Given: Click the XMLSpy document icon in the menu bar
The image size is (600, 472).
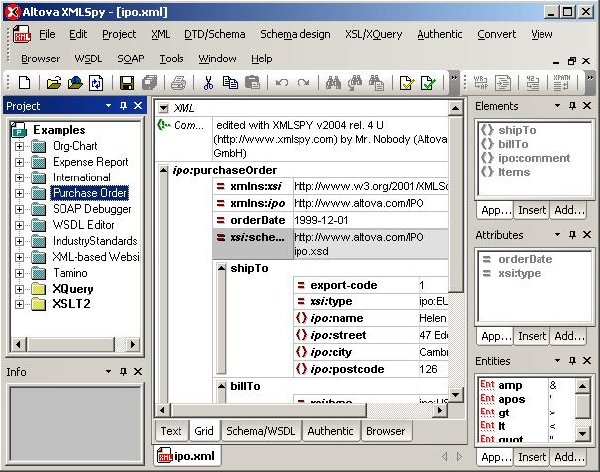Looking at the screenshot, I should (x=22, y=34).
